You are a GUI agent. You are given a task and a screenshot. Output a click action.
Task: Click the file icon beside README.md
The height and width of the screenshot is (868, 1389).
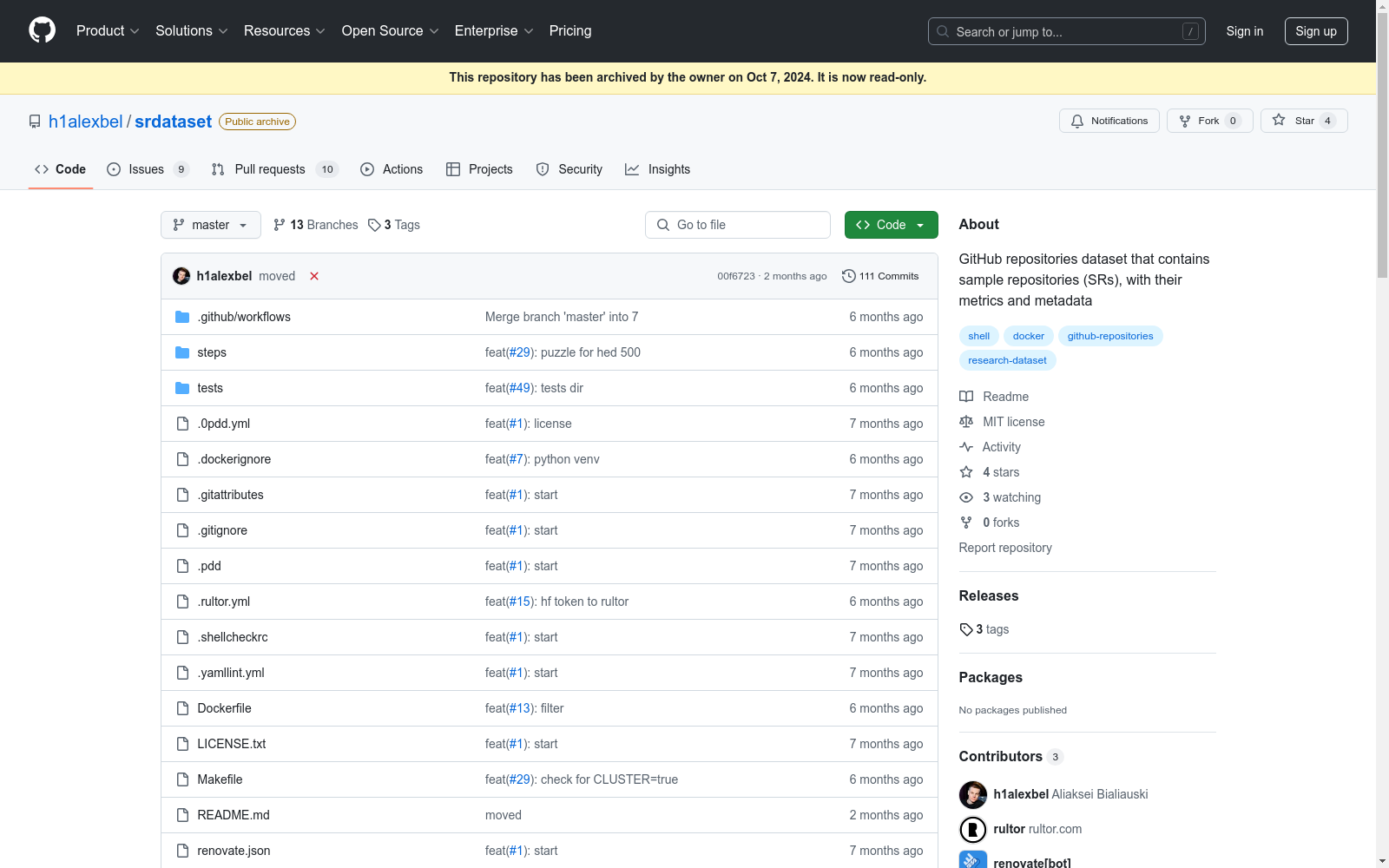pos(182,815)
